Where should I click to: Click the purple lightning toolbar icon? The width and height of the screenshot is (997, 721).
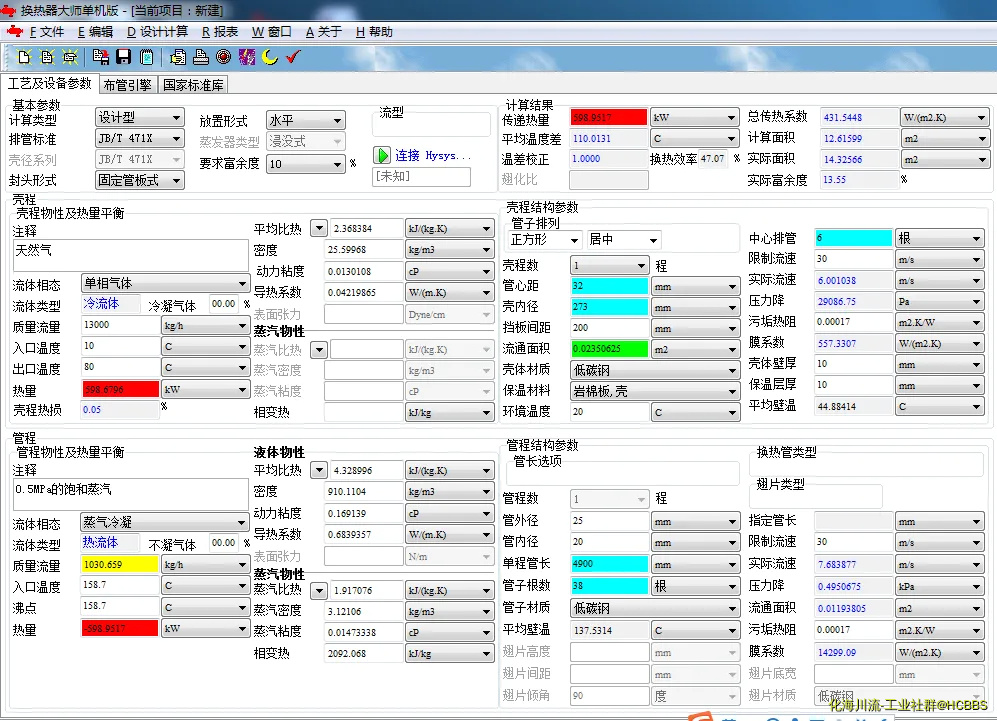[x=247, y=57]
